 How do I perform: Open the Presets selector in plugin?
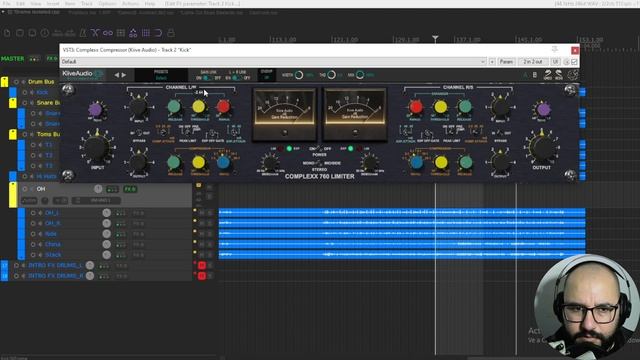161,75
